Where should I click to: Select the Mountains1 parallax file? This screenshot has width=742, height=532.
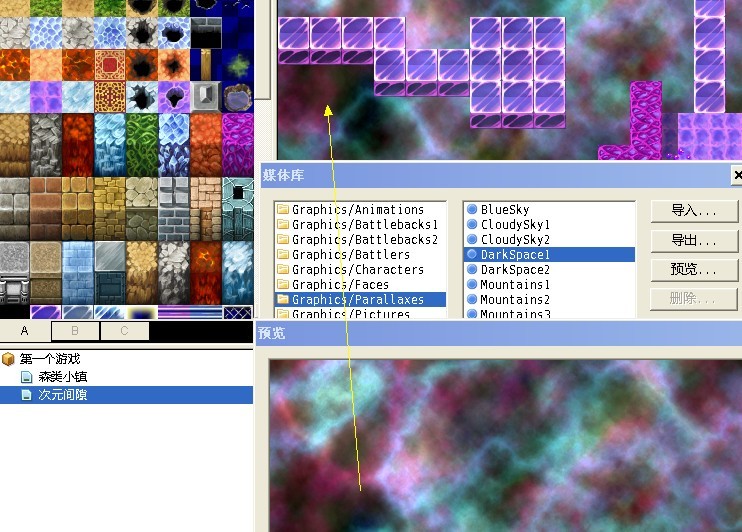pos(549,284)
